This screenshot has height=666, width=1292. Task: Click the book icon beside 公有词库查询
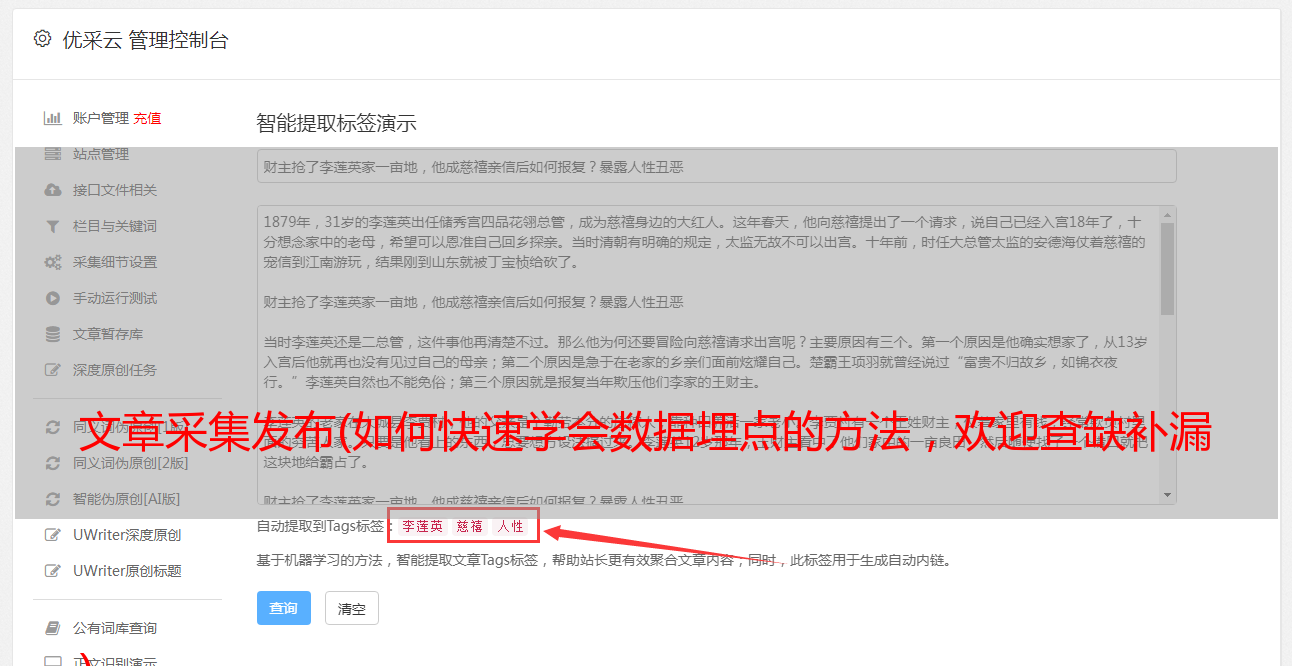tap(53, 628)
